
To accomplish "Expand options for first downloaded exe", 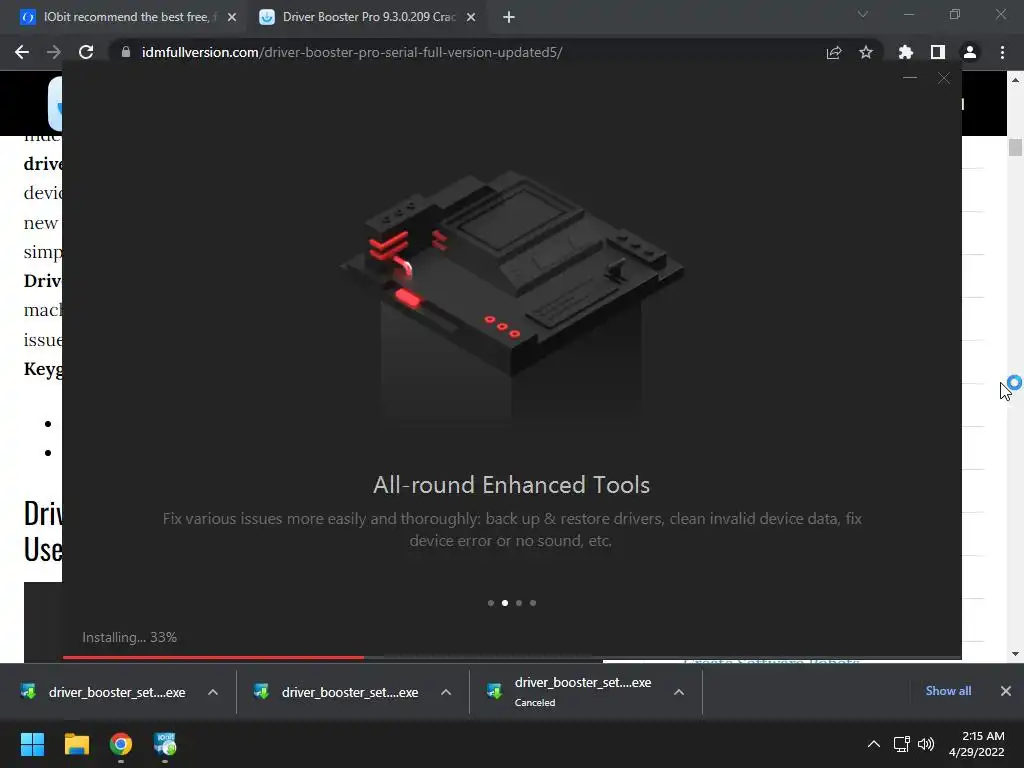I will 213,692.
